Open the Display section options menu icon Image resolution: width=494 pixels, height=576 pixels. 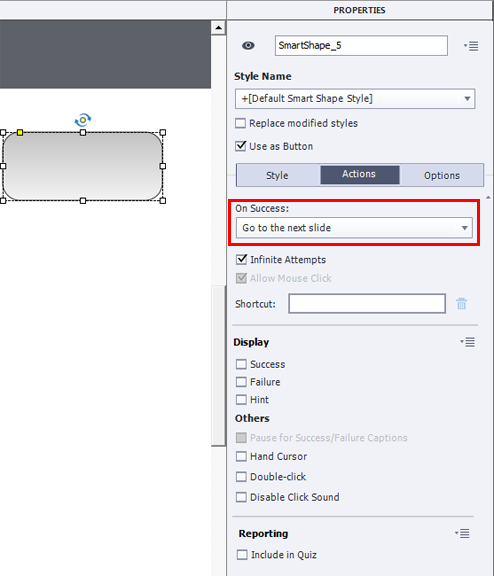tap(468, 342)
